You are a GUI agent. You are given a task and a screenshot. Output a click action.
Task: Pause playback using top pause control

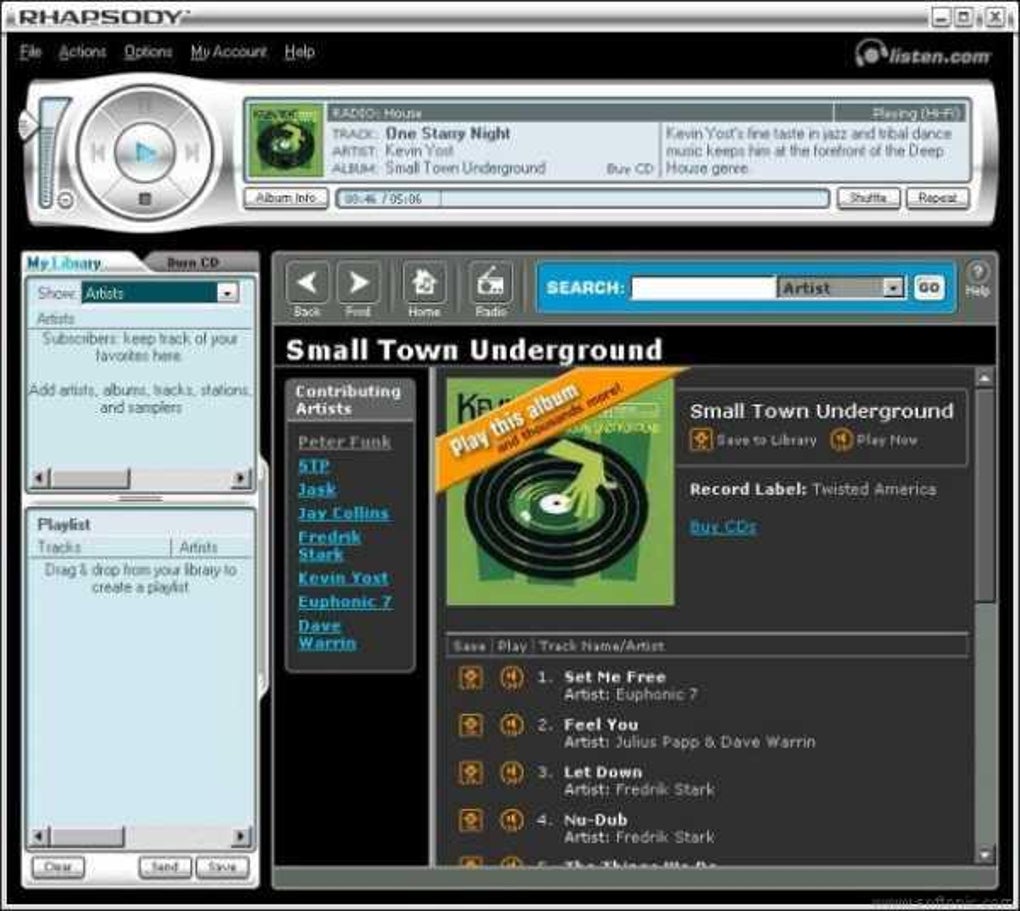point(144,105)
